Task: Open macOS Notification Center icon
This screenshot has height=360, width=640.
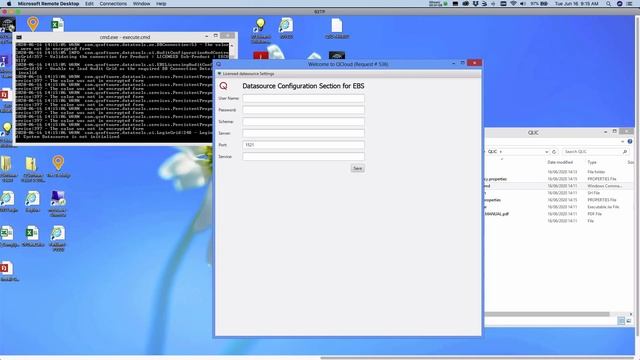Action: 629,4
